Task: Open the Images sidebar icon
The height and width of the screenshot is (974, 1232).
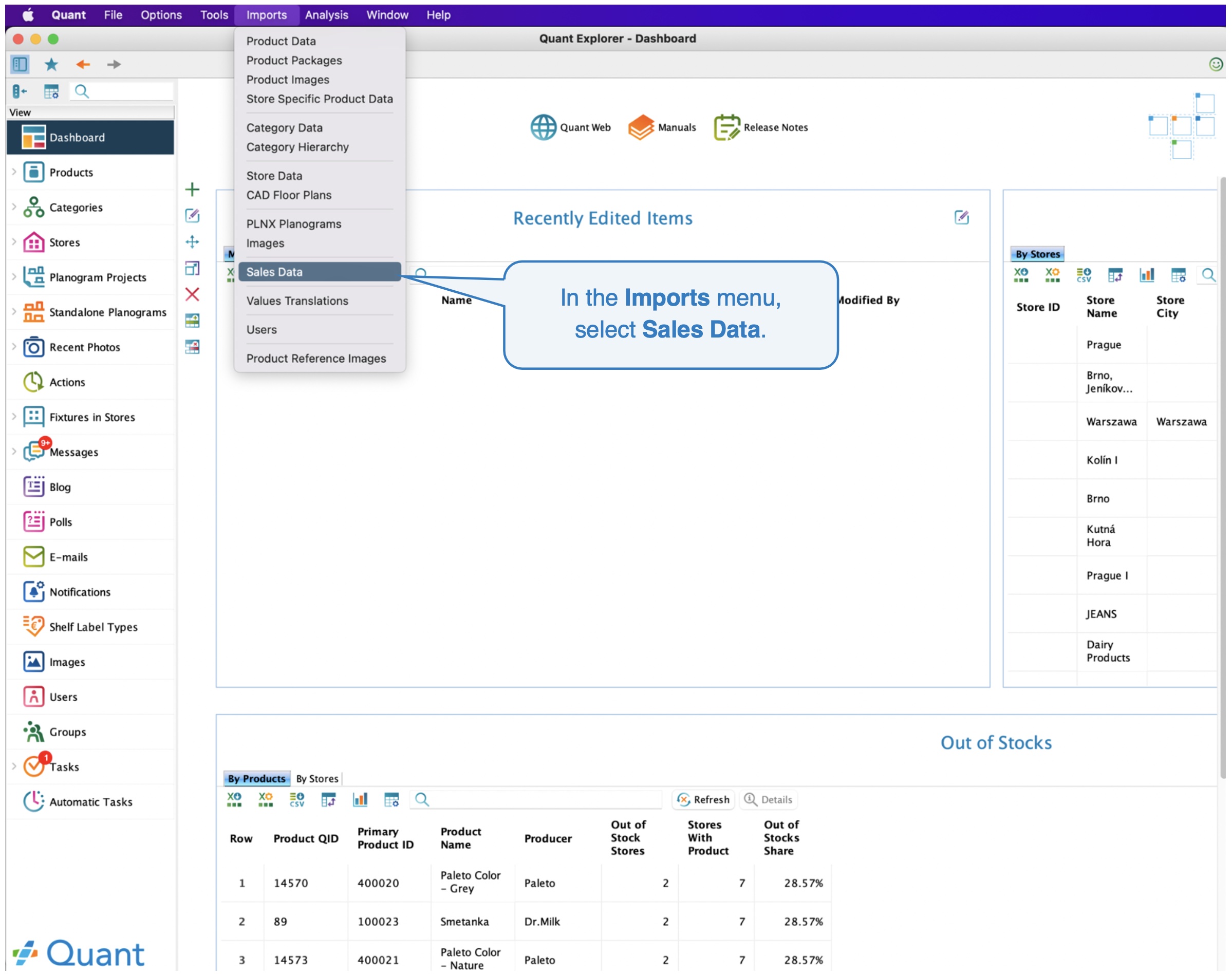Action: [x=34, y=662]
